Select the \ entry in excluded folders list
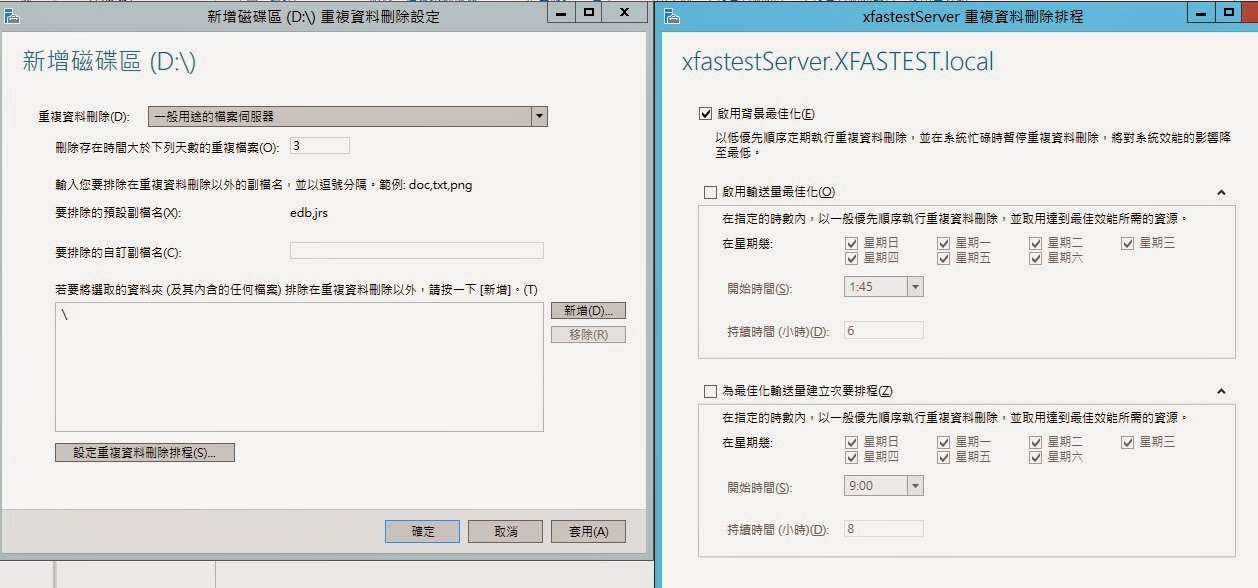This screenshot has width=1258, height=588. (x=66, y=314)
